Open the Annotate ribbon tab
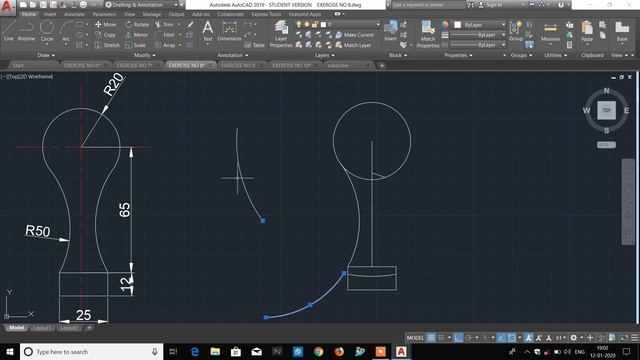640x360 pixels. tap(74, 14)
